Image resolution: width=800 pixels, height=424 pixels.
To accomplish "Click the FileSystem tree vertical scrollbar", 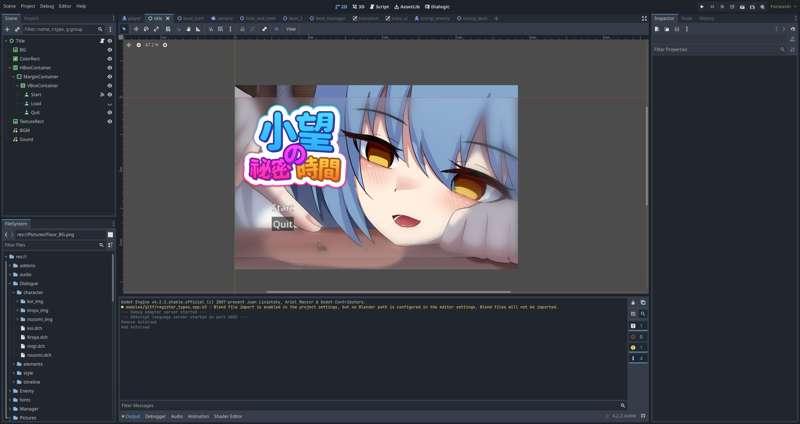I will (x=113, y=278).
